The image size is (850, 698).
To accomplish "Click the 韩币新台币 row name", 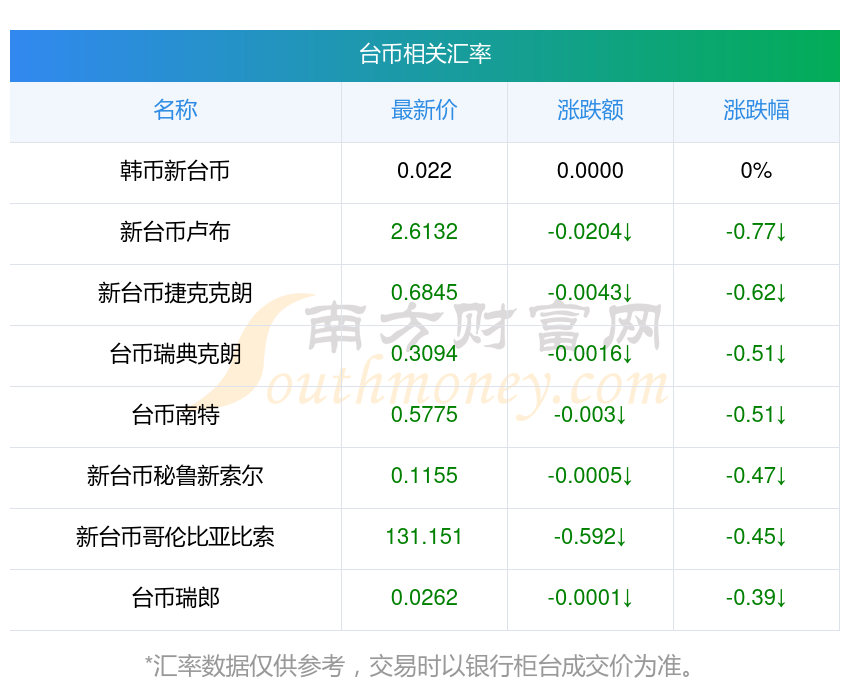I will pyautogui.click(x=175, y=171).
